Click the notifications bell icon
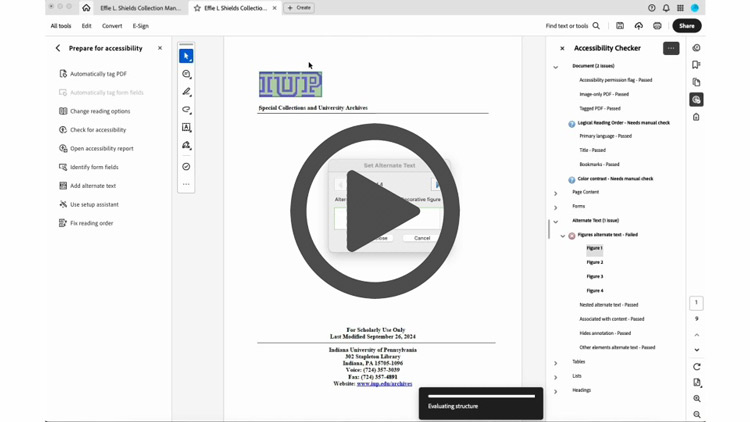Screen dimensions: 750x422 666,8
